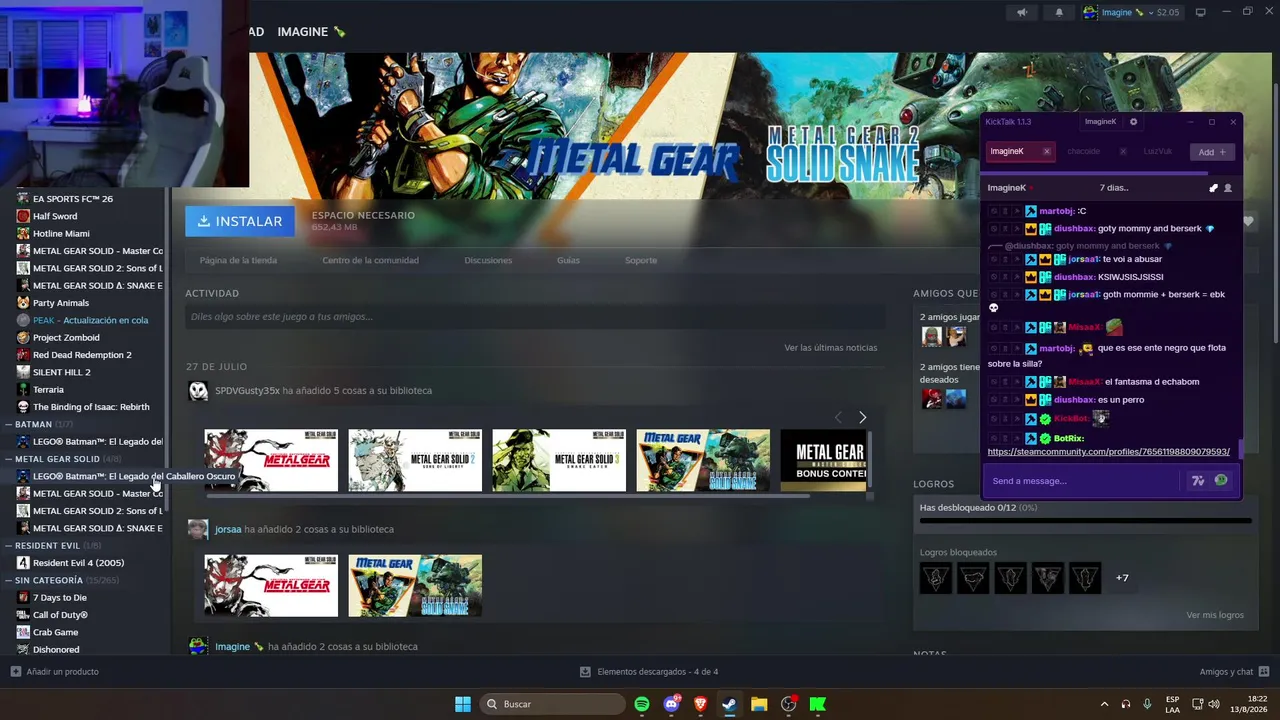Focus the Send a message field
The height and width of the screenshot is (720, 1280).
[x=1083, y=481]
